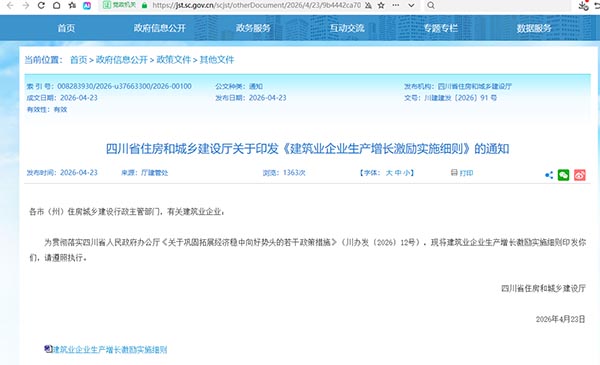Bookmark this page with the star icon
Screen dimensions: 600x365
pos(381,5)
